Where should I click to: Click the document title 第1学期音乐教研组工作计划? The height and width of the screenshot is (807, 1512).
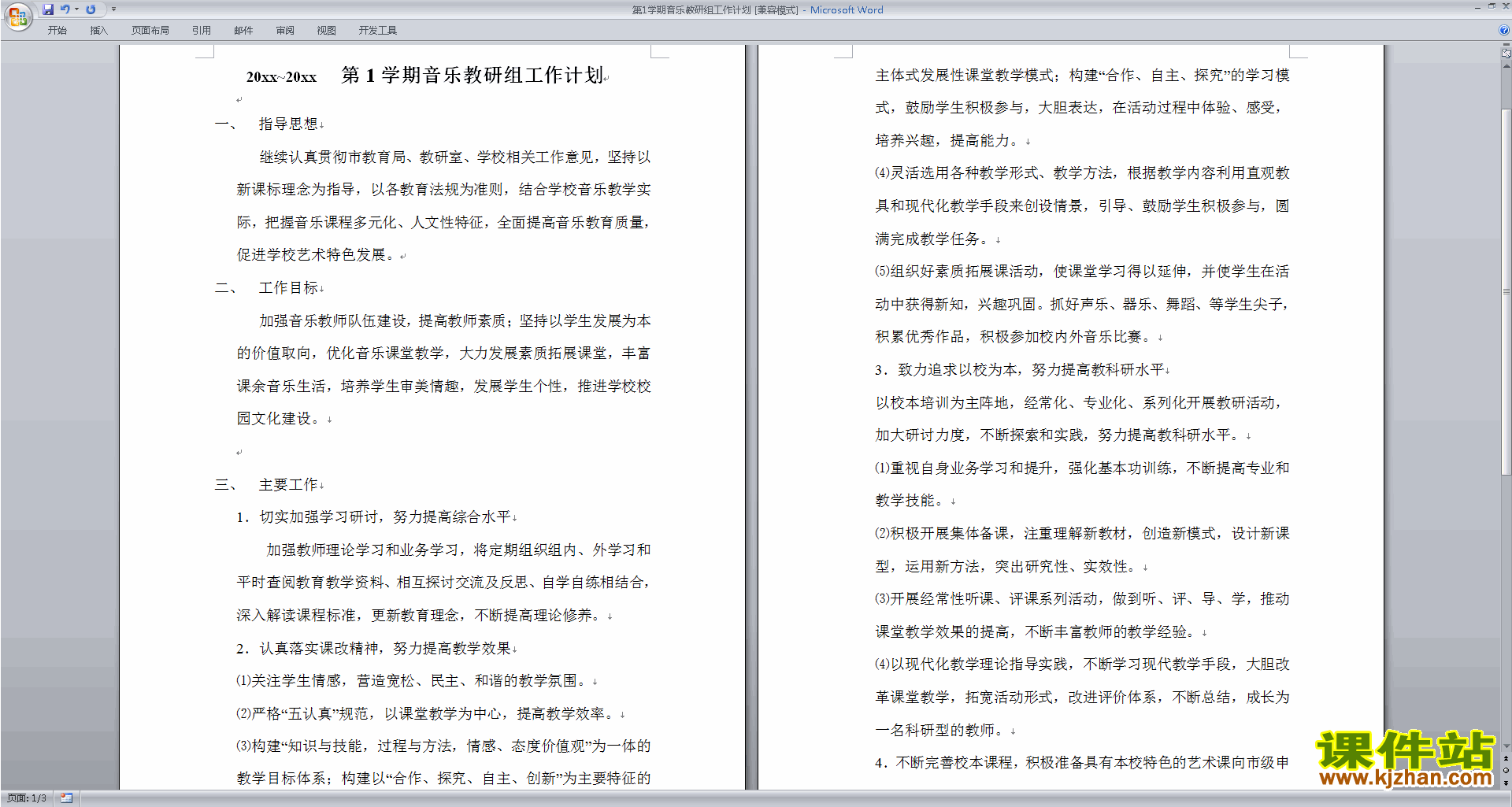click(472, 75)
